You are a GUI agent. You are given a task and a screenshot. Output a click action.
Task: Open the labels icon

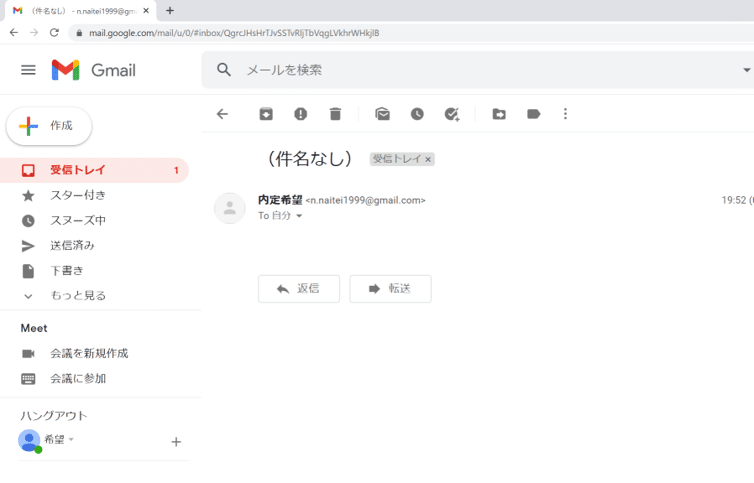tap(534, 114)
